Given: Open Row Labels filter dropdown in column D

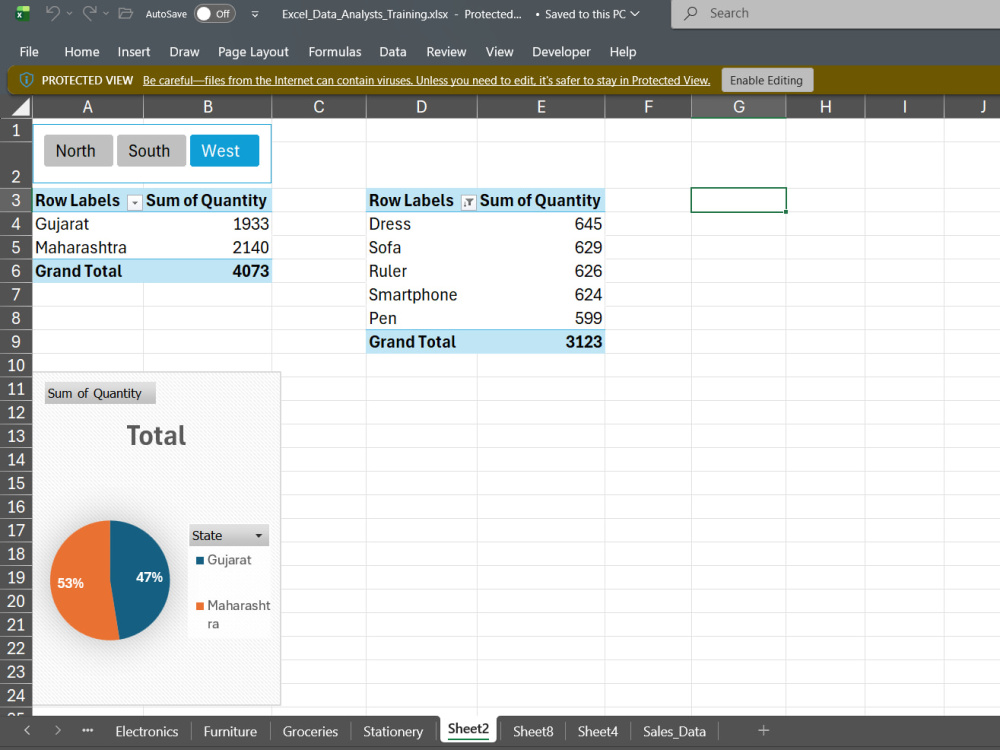Looking at the screenshot, I should click(469, 203).
